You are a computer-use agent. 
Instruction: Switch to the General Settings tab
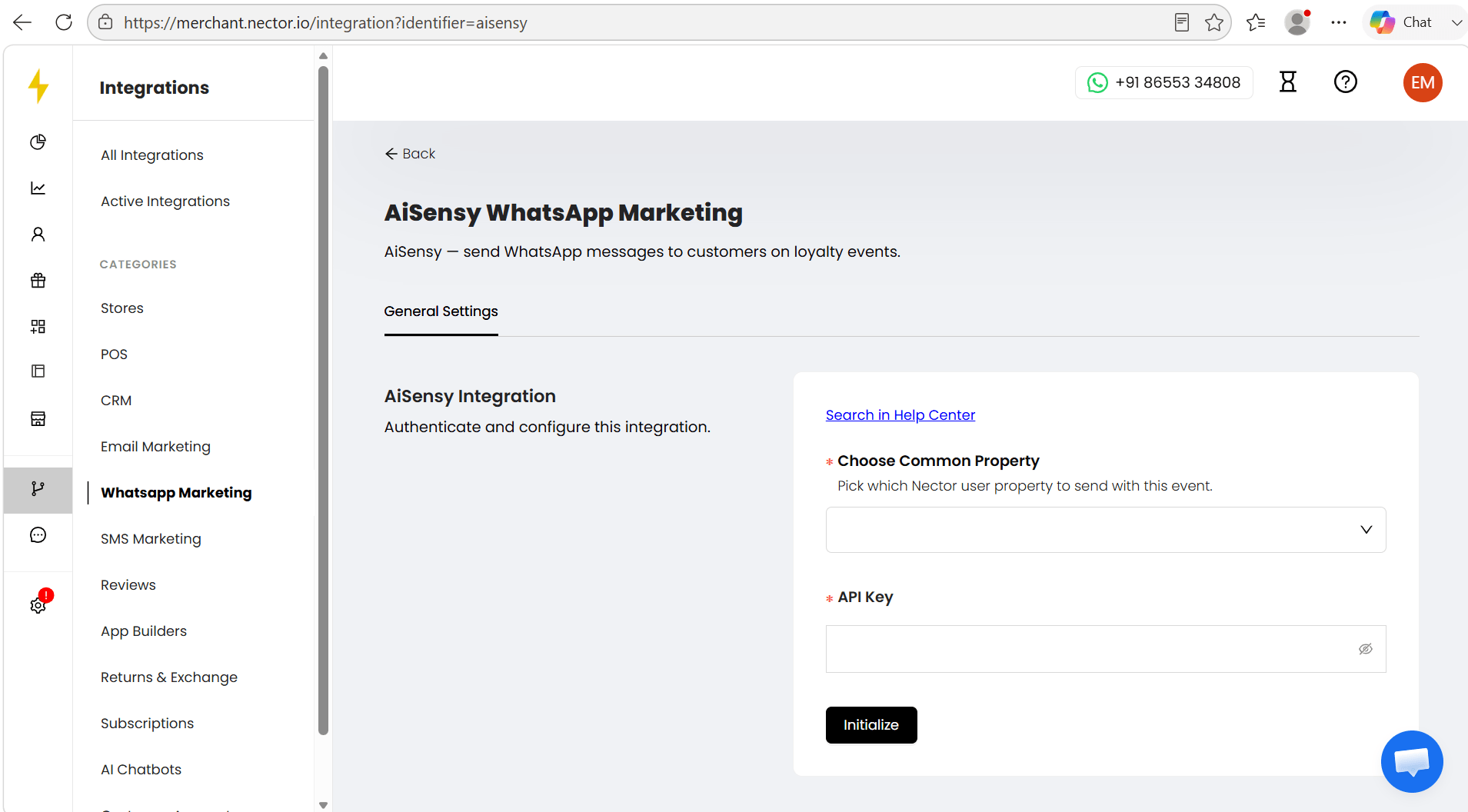[x=441, y=311]
